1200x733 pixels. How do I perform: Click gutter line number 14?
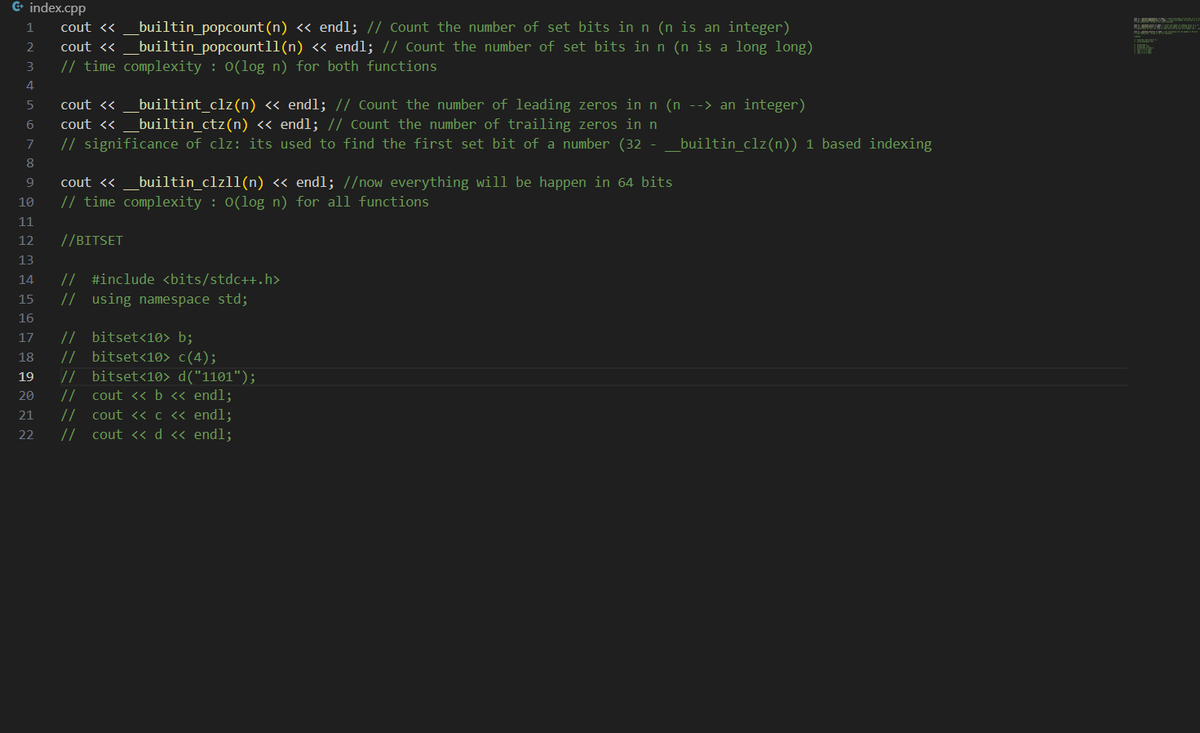click(x=27, y=279)
